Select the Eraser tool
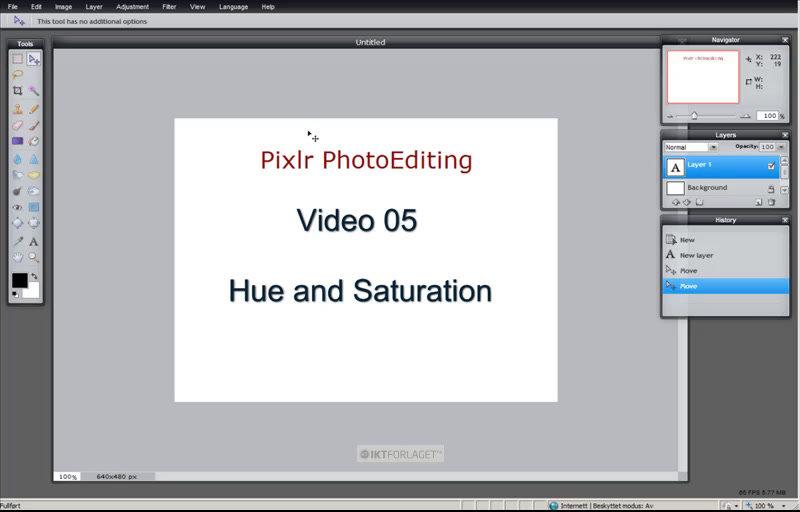This screenshot has width=800, height=512. [17, 125]
